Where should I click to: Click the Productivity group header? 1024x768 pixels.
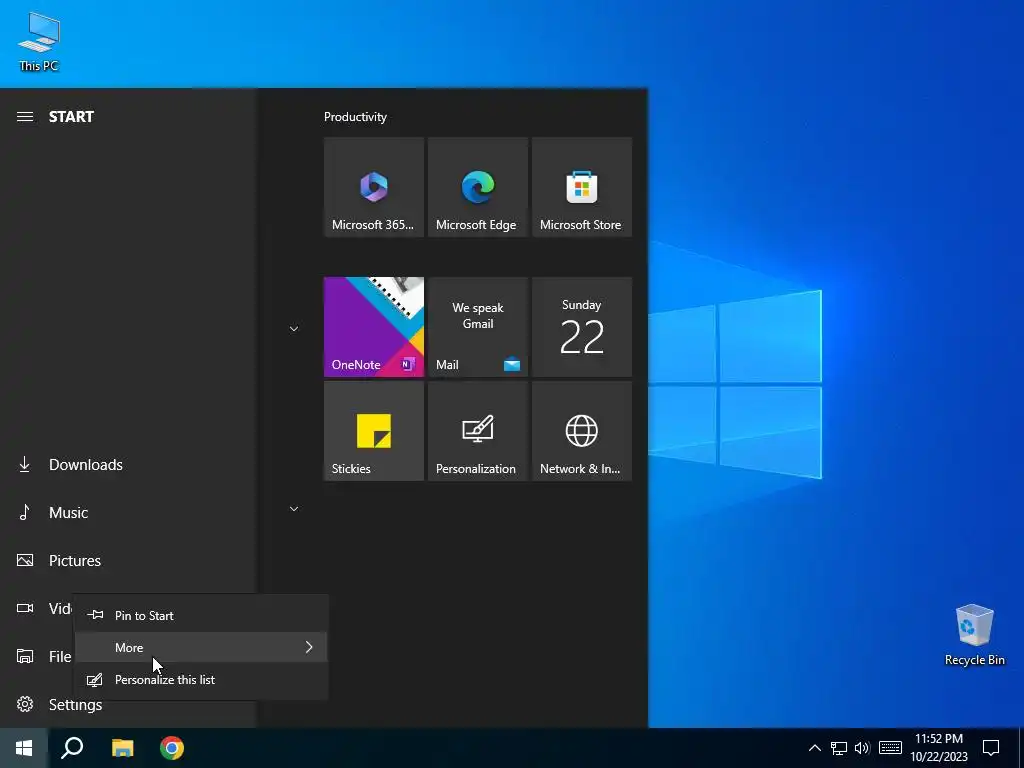tap(355, 117)
